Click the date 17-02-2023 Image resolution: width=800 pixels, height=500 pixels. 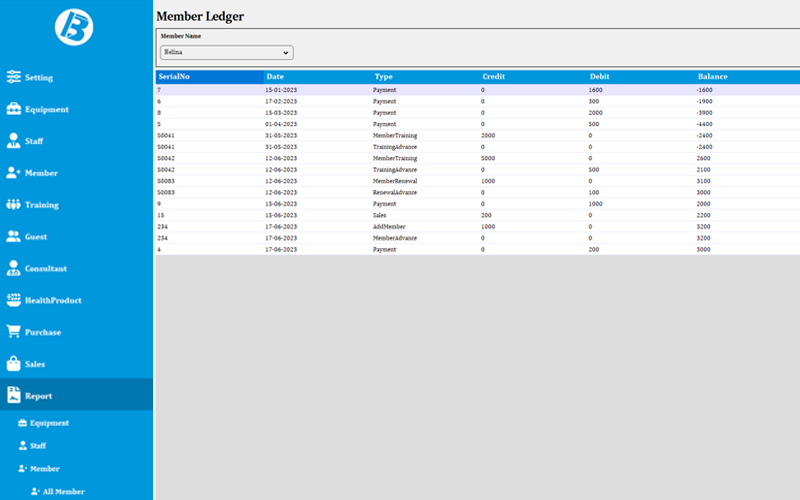tap(281, 102)
